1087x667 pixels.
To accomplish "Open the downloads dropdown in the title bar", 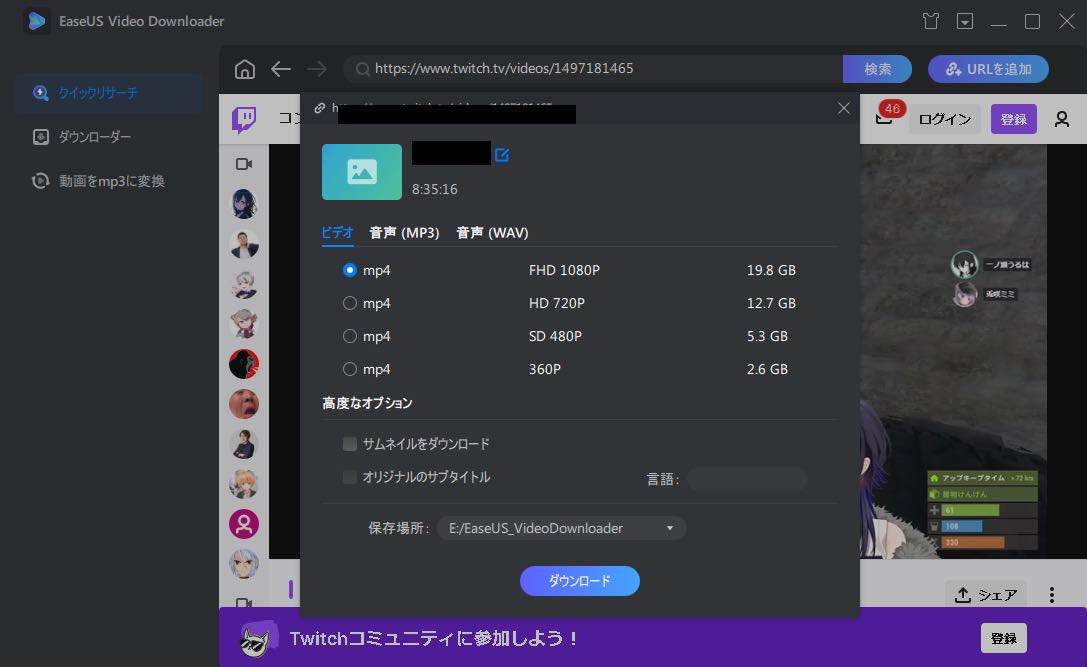I will pyautogui.click(x=965, y=20).
